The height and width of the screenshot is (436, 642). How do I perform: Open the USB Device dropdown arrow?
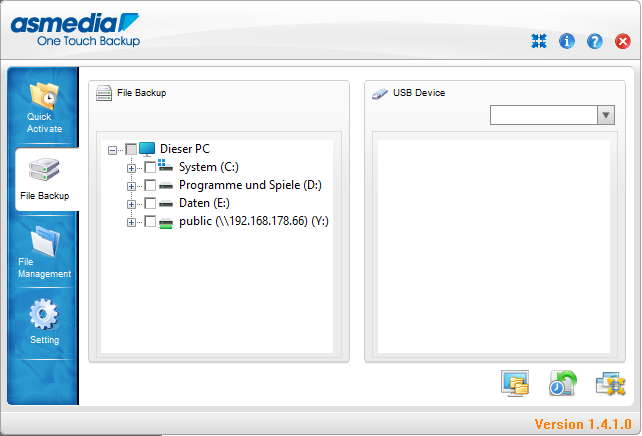pos(606,115)
